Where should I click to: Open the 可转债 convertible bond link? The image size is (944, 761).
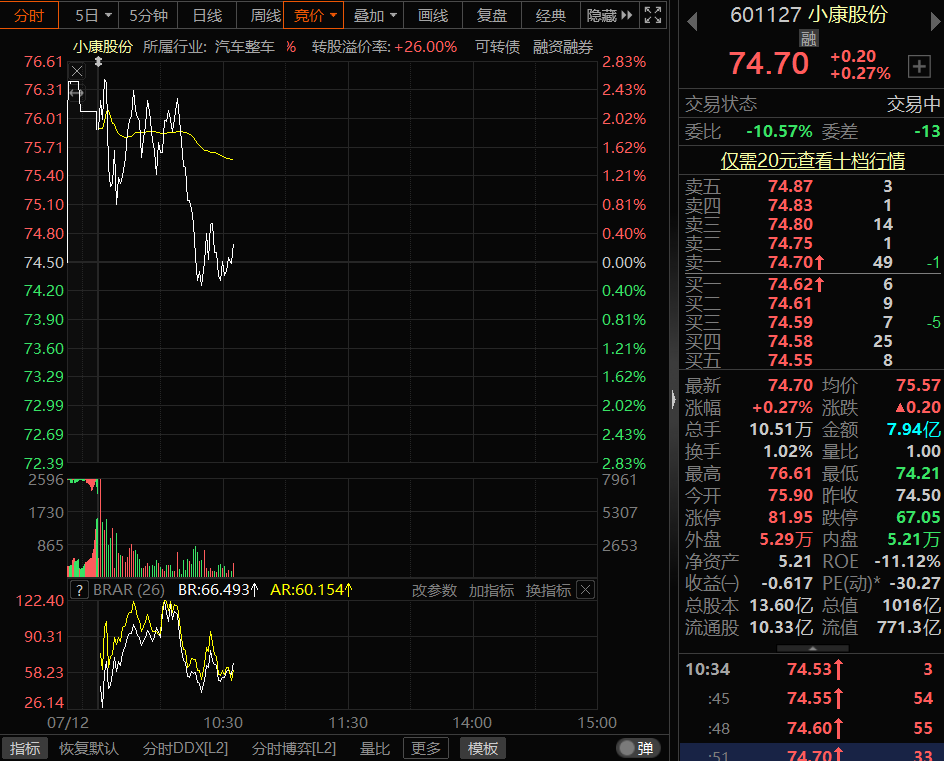tap(497, 47)
